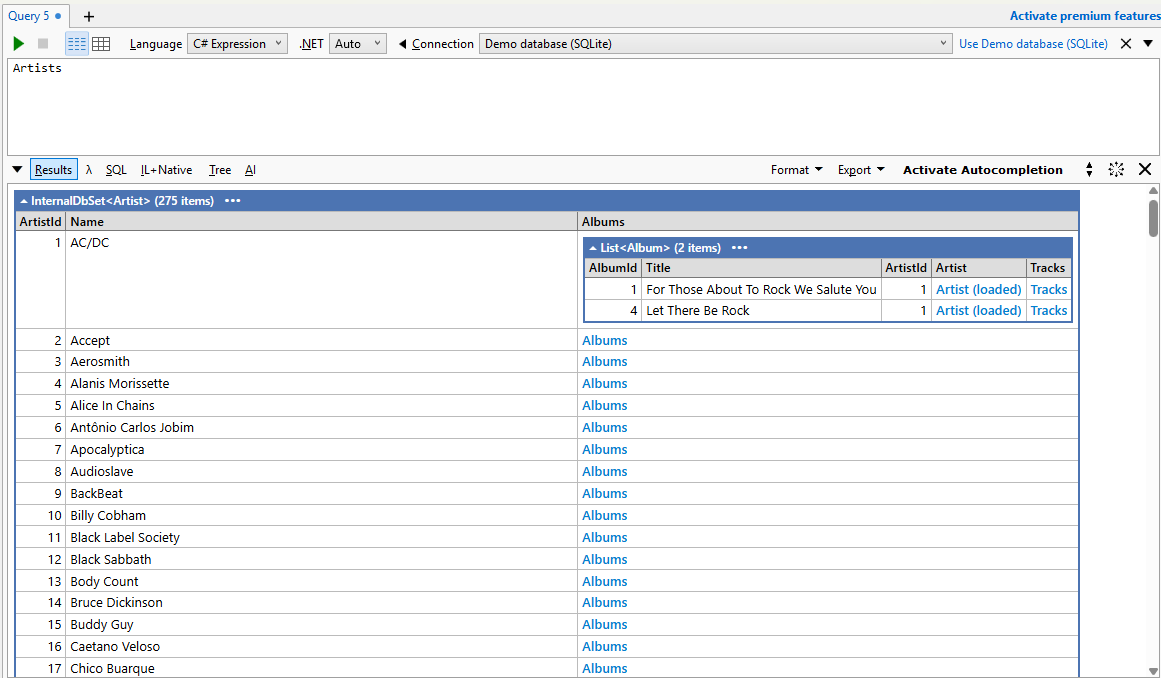Switch to the Tree results tab
Image resolution: width=1161 pixels, height=678 pixels.
click(220, 169)
